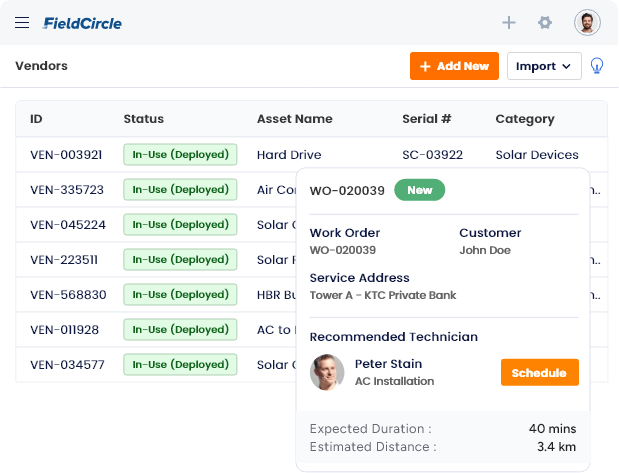
Task: Click Tower A - KTC Private Bank address
Action: (383, 295)
